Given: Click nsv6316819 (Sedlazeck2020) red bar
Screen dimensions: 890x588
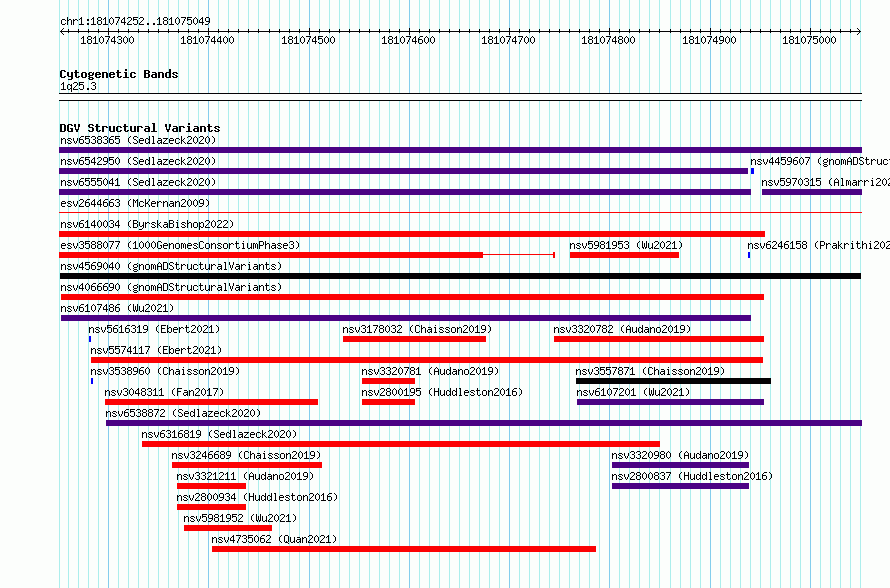Looking at the screenshot, I should (401, 444).
